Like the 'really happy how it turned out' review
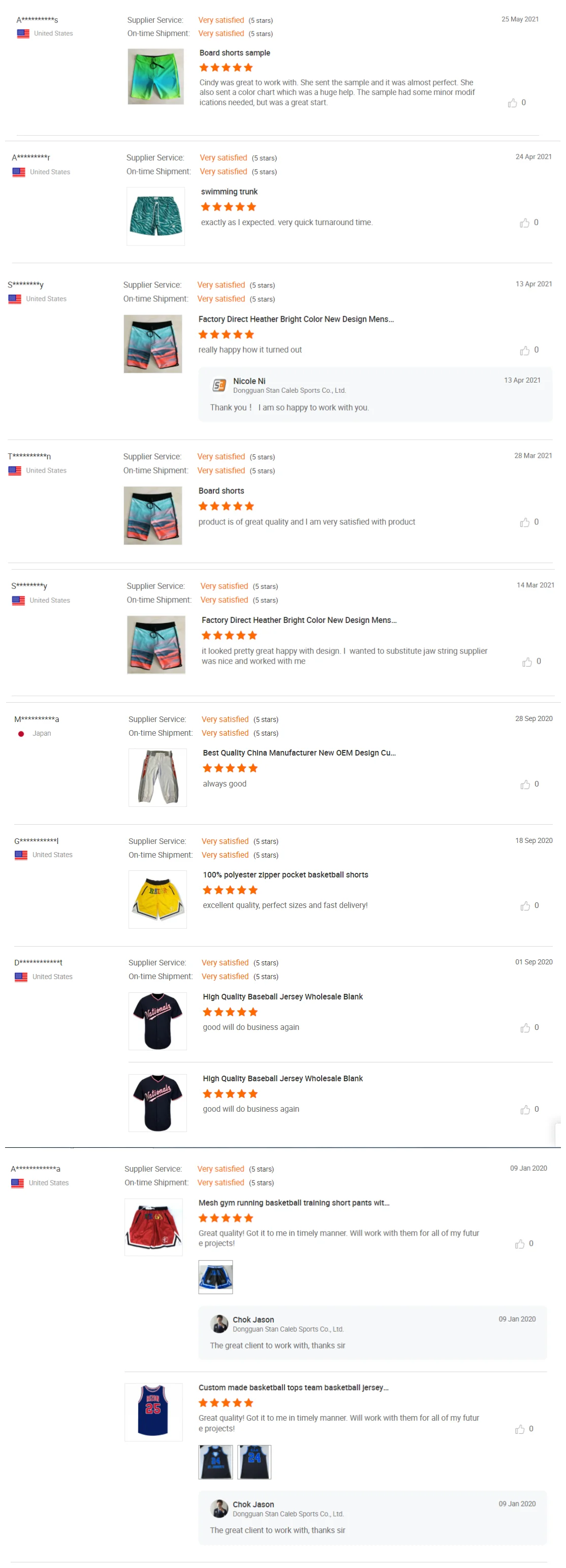Image resolution: width=566 pixels, height=1568 pixels. click(x=525, y=350)
